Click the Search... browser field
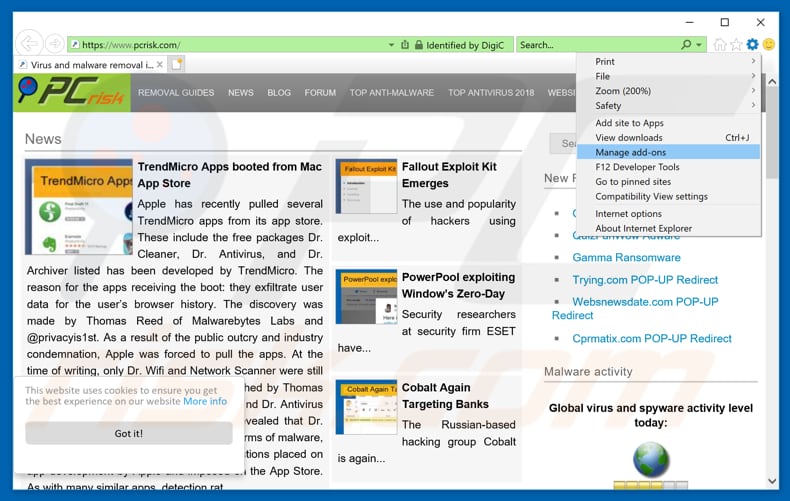The width and height of the screenshot is (790, 501). click(598, 45)
